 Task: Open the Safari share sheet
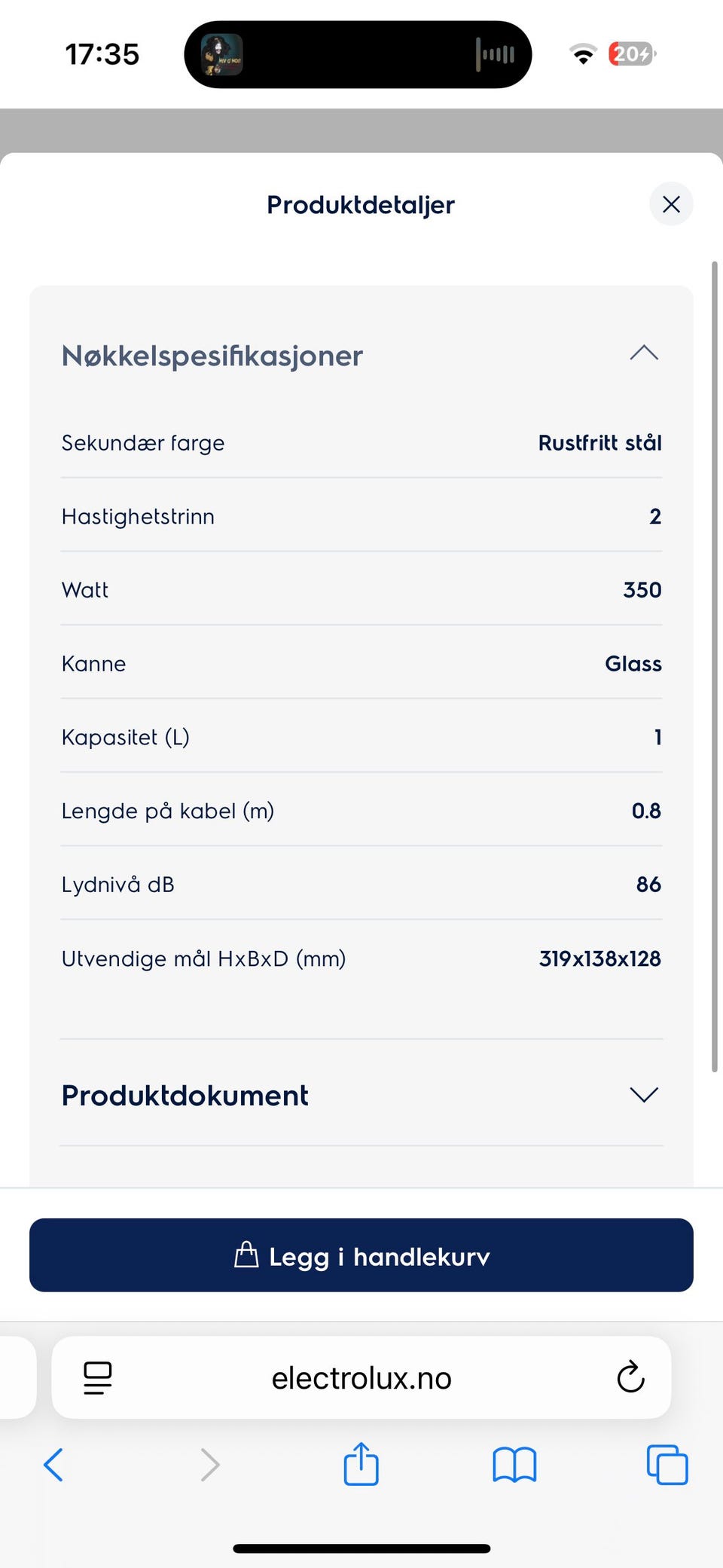(x=361, y=1464)
